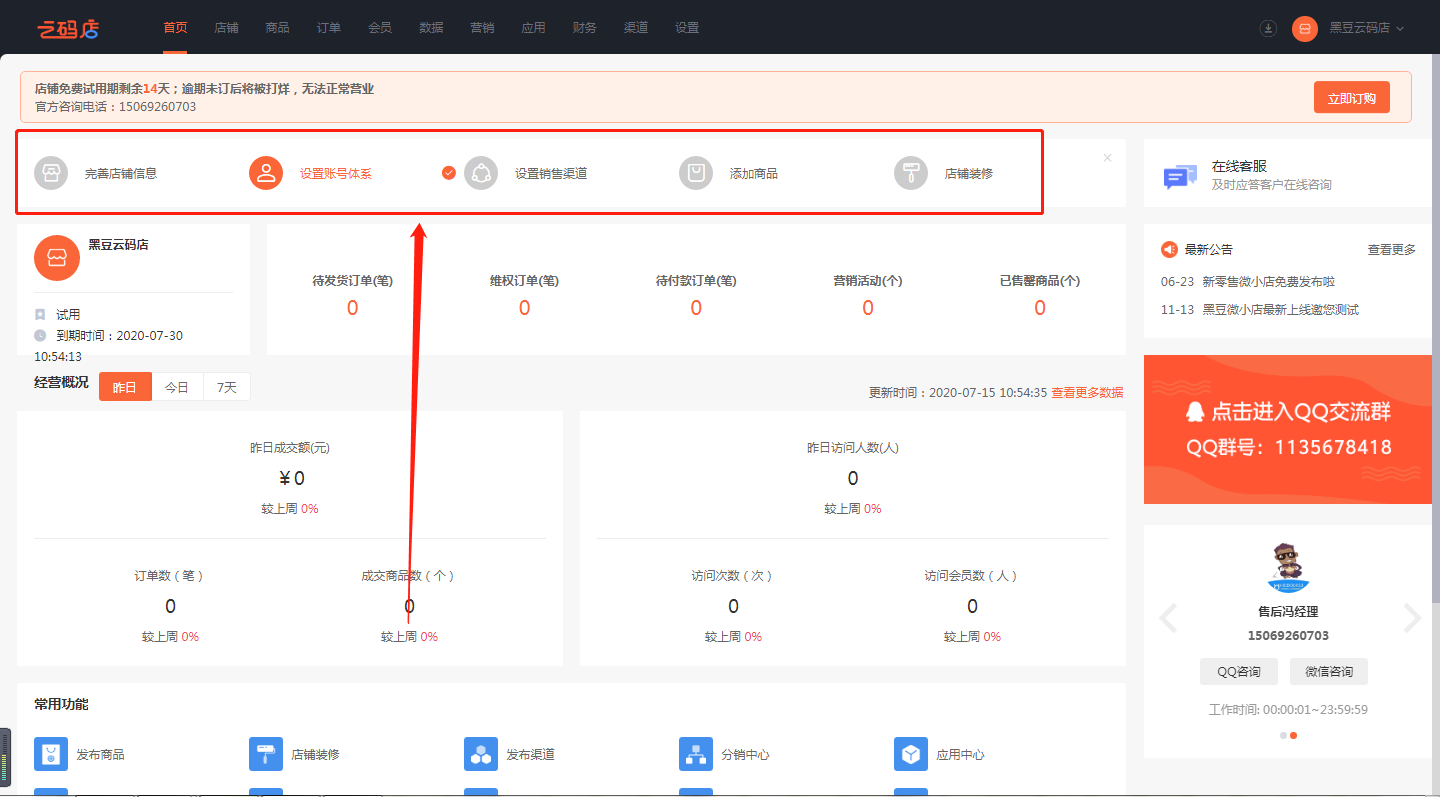Image resolution: width=1440 pixels, height=797 pixels.
Task: Click the 完善店铺信息 store icon
Action: tap(51, 173)
